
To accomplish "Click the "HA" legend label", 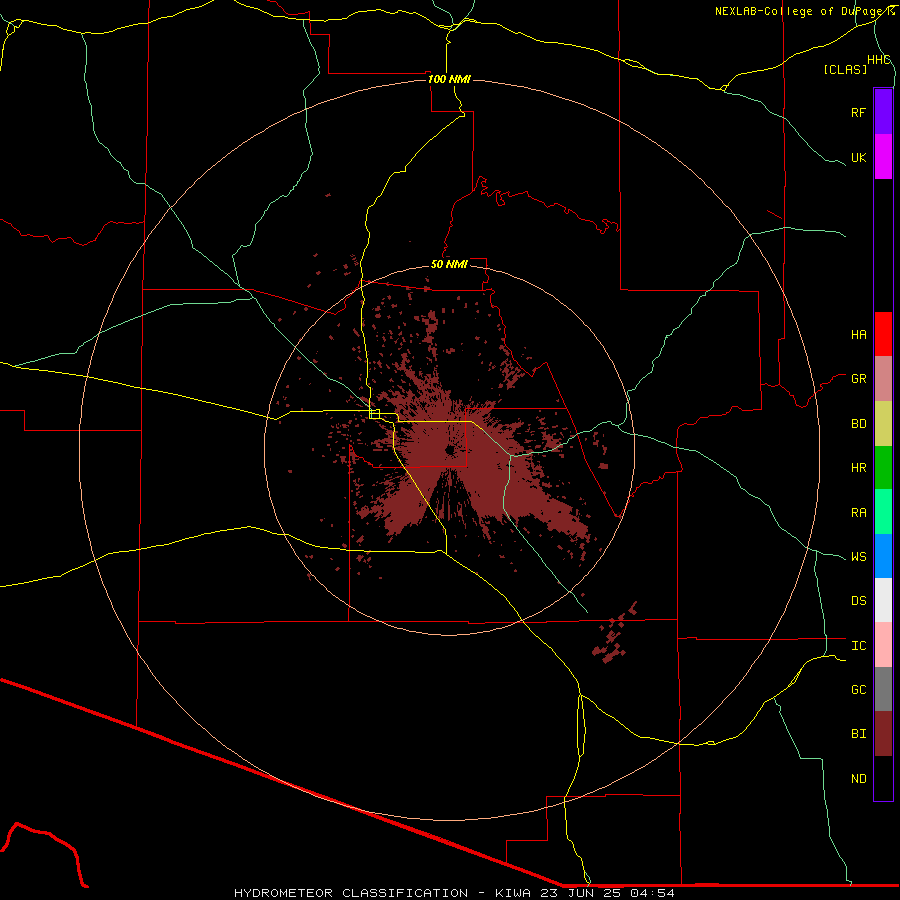I will [x=858, y=335].
